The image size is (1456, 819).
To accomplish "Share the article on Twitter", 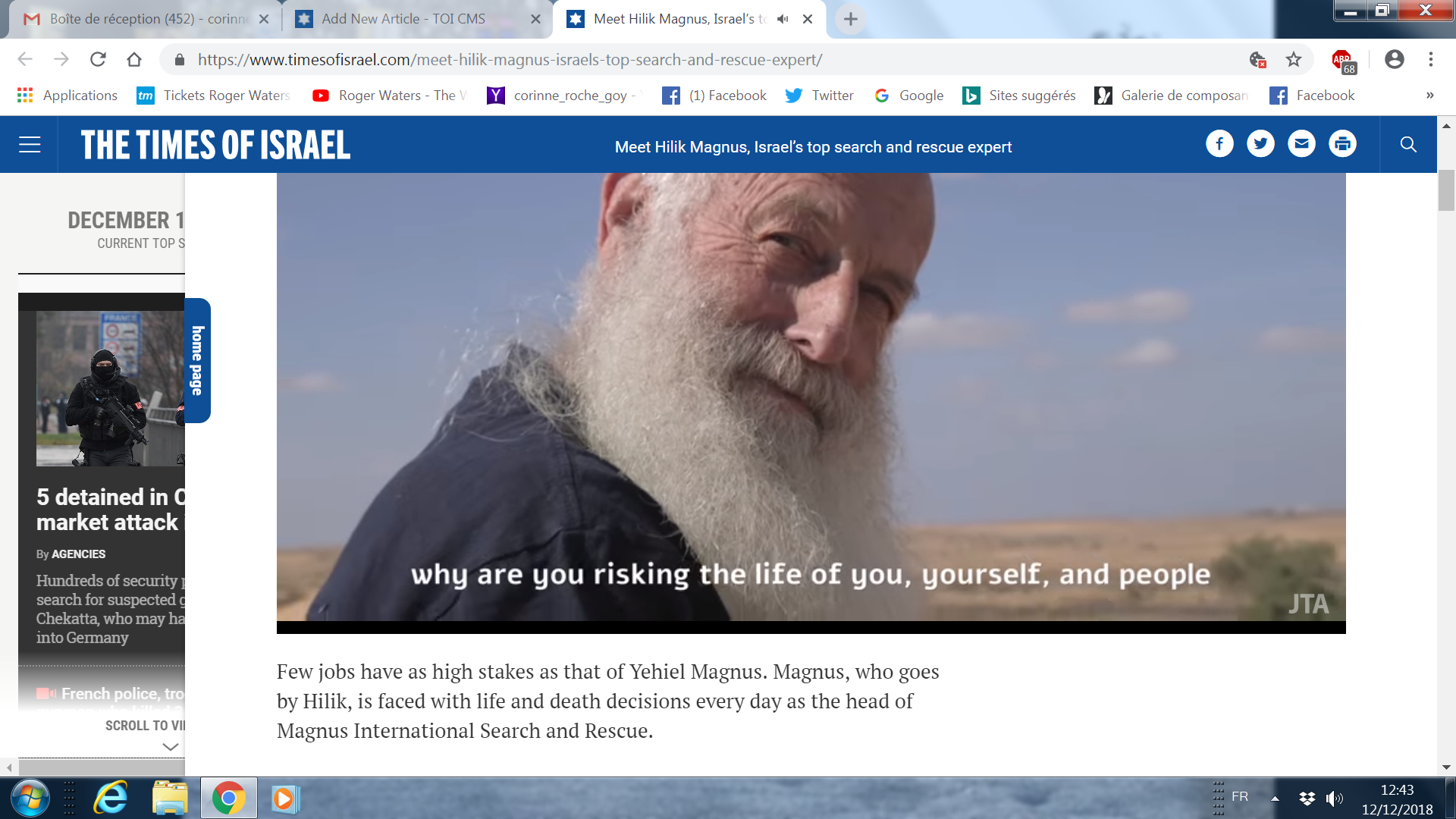I will [1260, 143].
